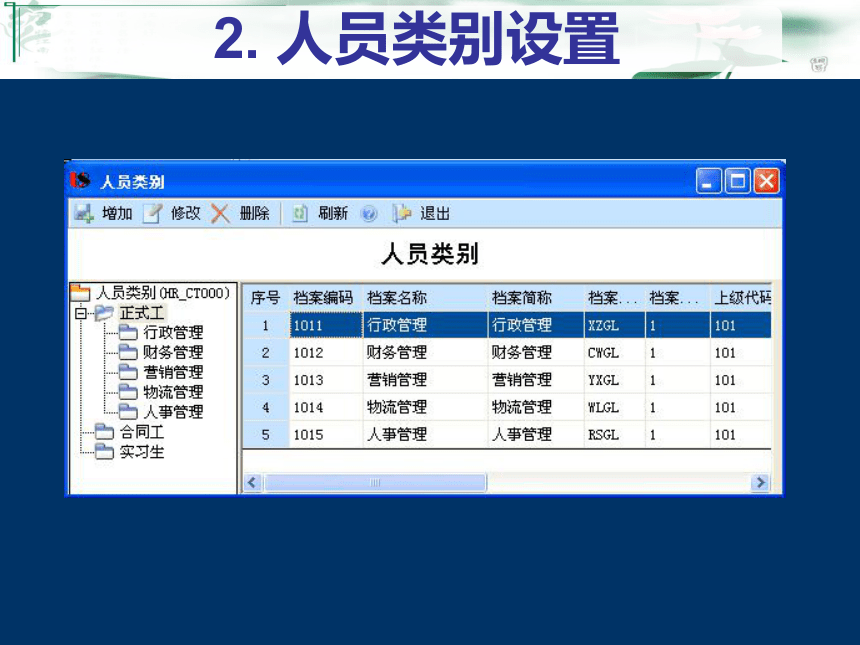Click the 退出 button label

(435, 213)
